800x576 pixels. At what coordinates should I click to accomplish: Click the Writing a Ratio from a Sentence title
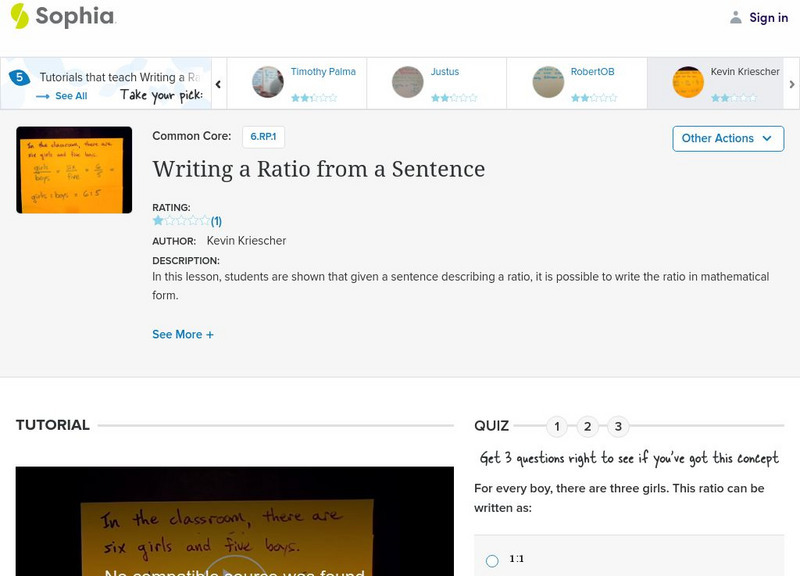coord(318,169)
